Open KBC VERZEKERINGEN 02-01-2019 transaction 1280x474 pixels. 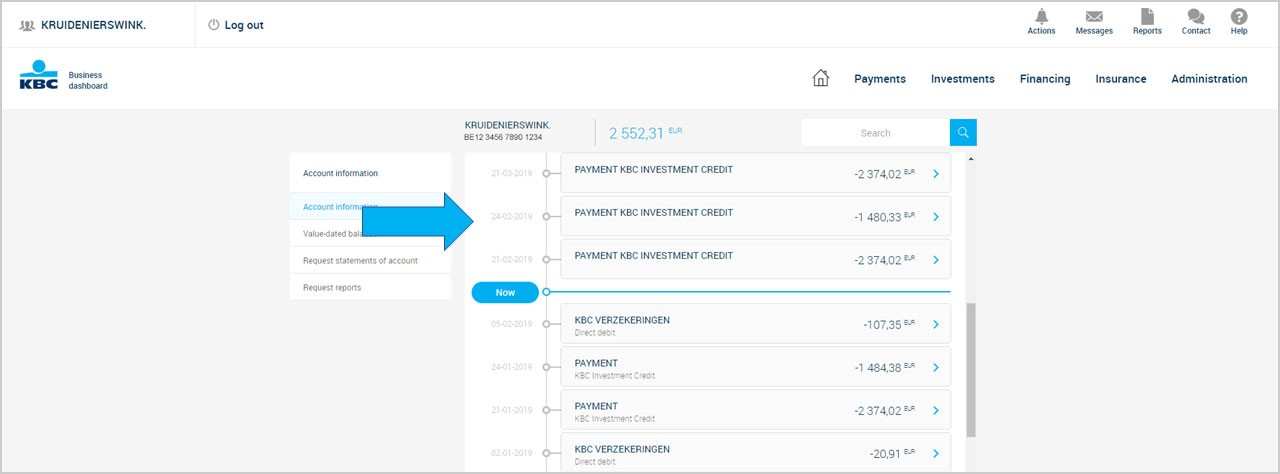[755, 453]
